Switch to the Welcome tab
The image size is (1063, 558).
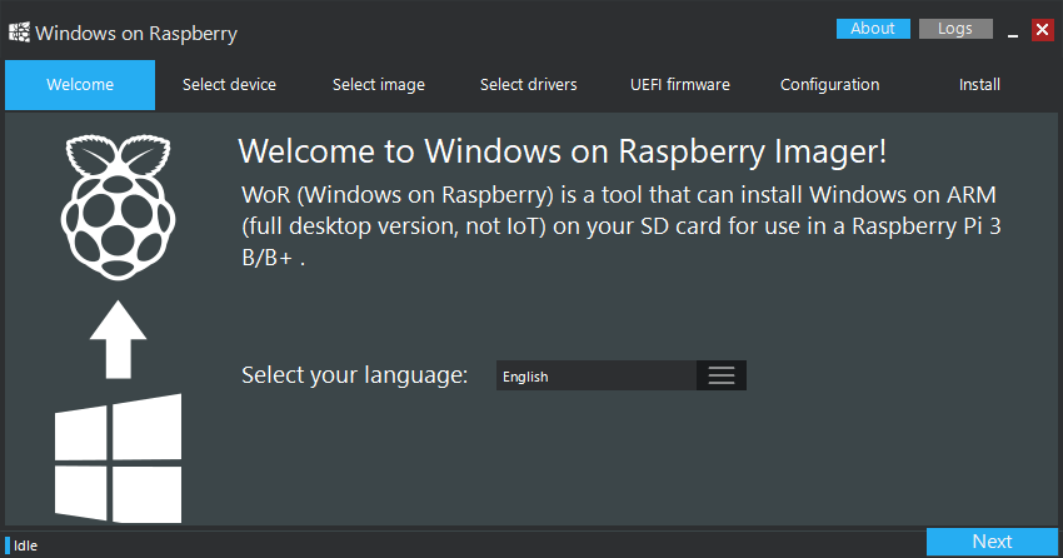(80, 85)
